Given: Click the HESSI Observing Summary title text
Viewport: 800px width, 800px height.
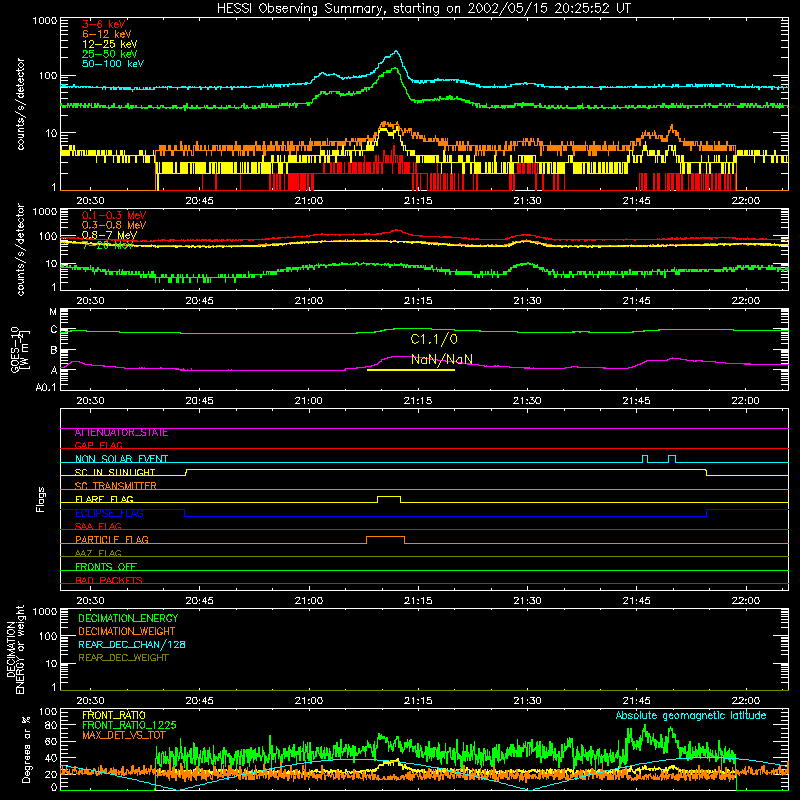Looking at the screenshot, I should 424,9.
